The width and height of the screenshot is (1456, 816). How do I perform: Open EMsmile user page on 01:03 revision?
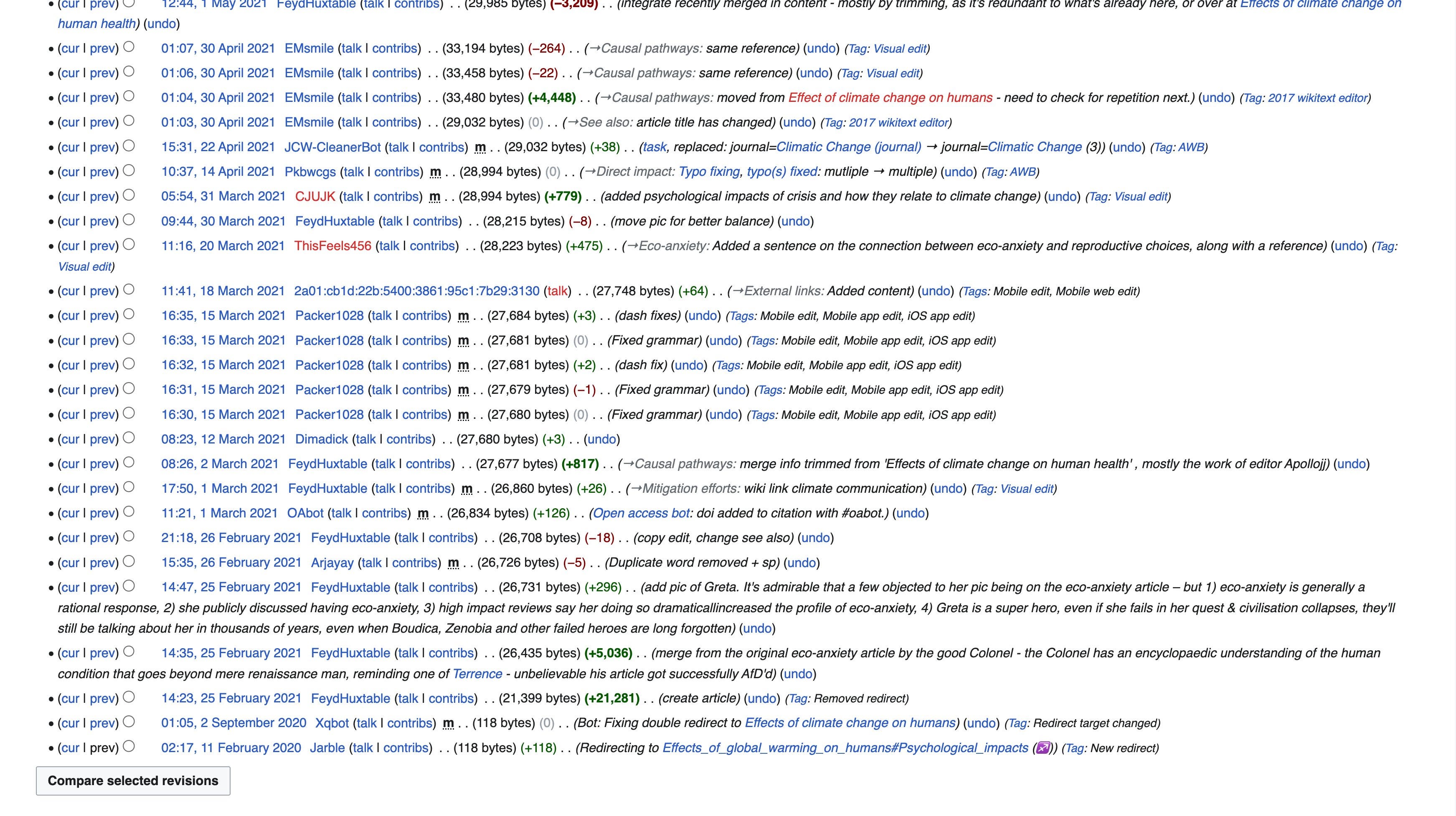[309, 123]
